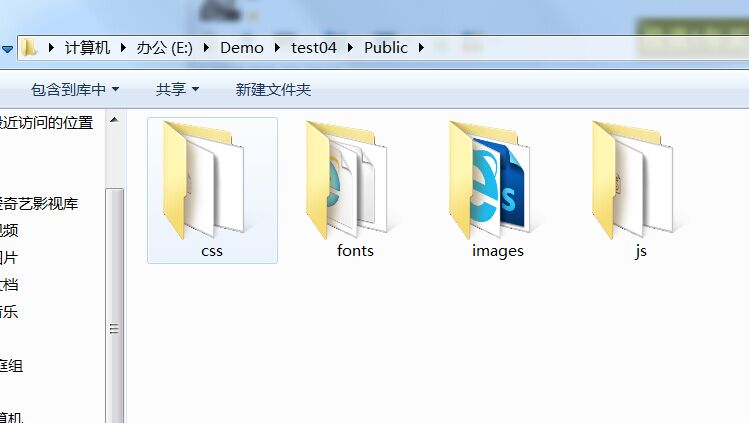Screen dimensions: 749x423
Task: Select 奇艺影视库 in the navigation pane
Action: pyautogui.click(x=40, y=204)
